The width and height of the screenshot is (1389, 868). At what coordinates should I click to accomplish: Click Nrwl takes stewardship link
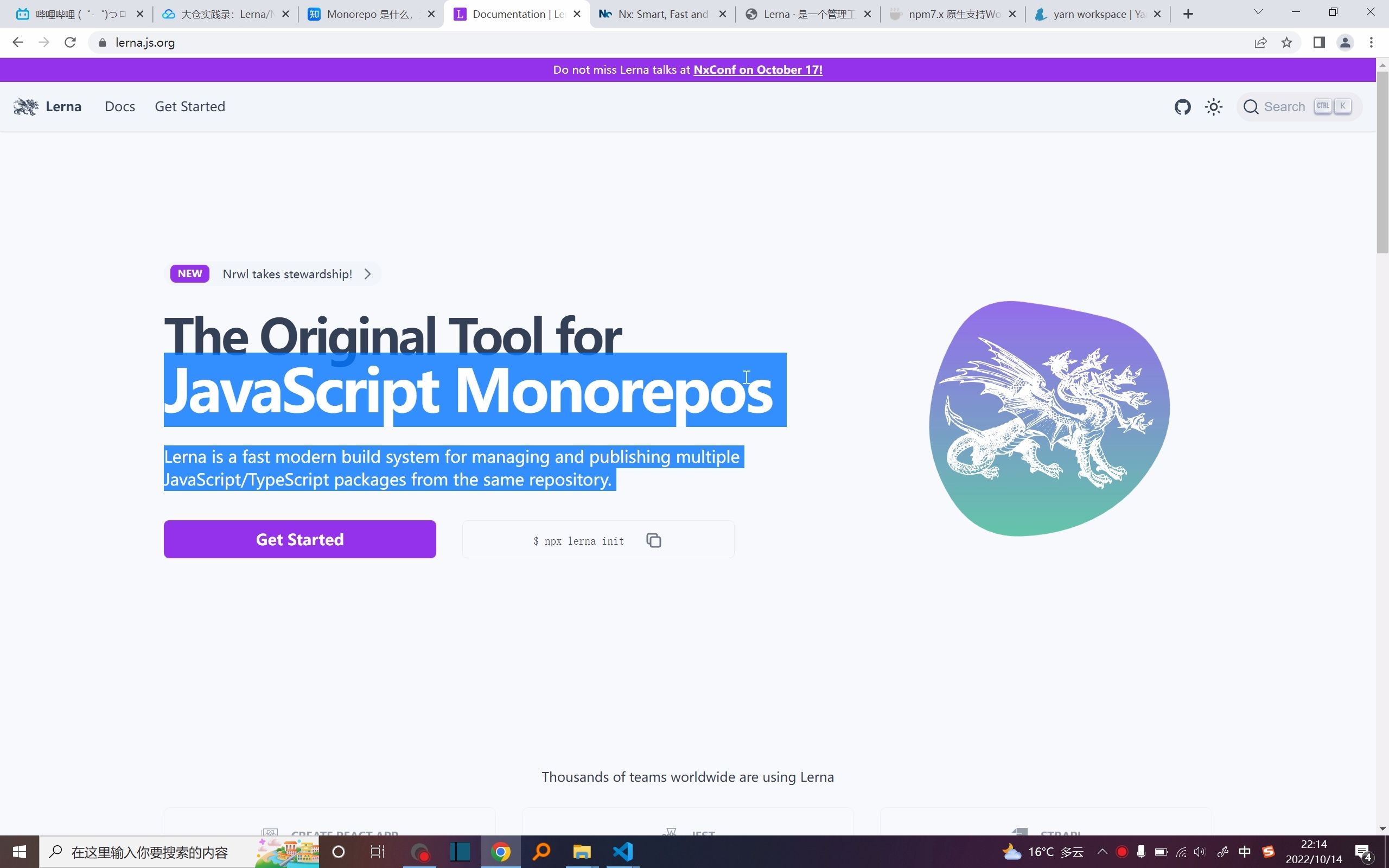288,273
